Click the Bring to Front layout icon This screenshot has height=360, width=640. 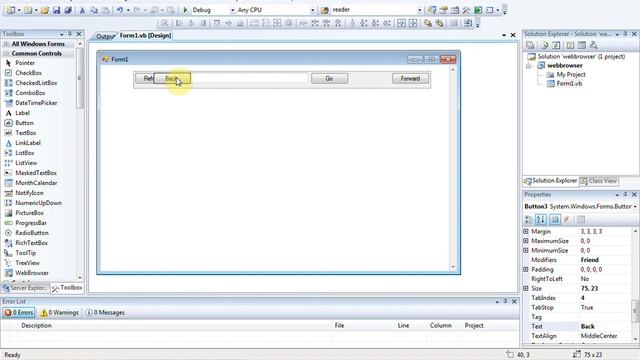428,23
